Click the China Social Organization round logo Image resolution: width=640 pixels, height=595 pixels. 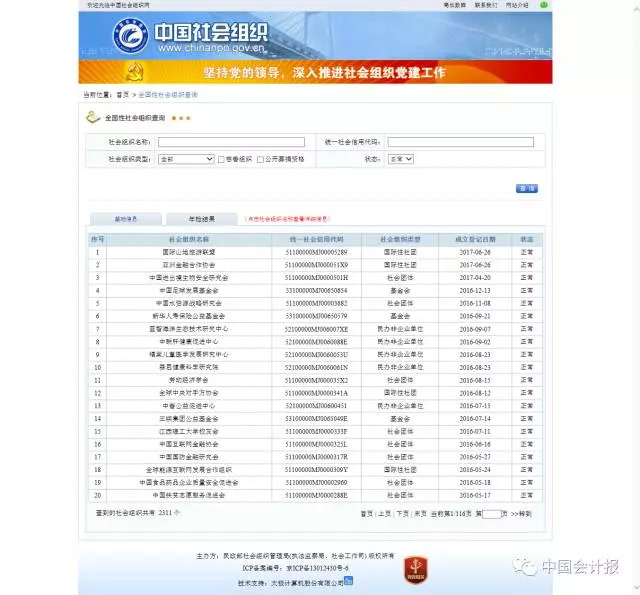(x=130, y=36)
